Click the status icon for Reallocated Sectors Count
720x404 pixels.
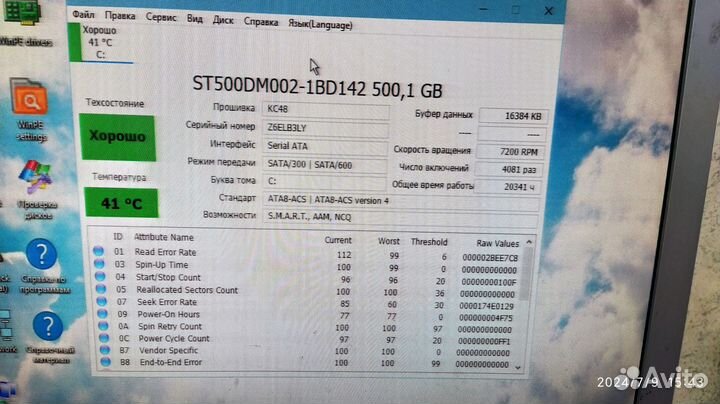(101, 289)
